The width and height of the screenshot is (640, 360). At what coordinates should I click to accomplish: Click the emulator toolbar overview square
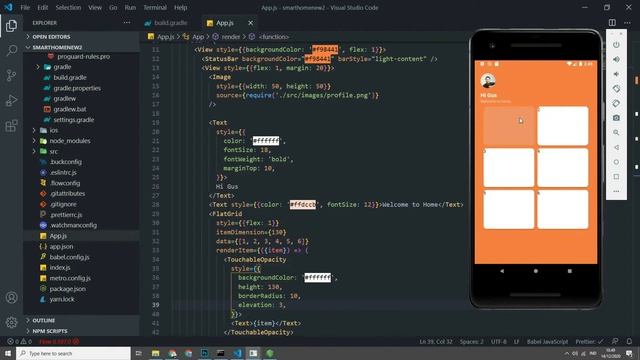(616, 177)
